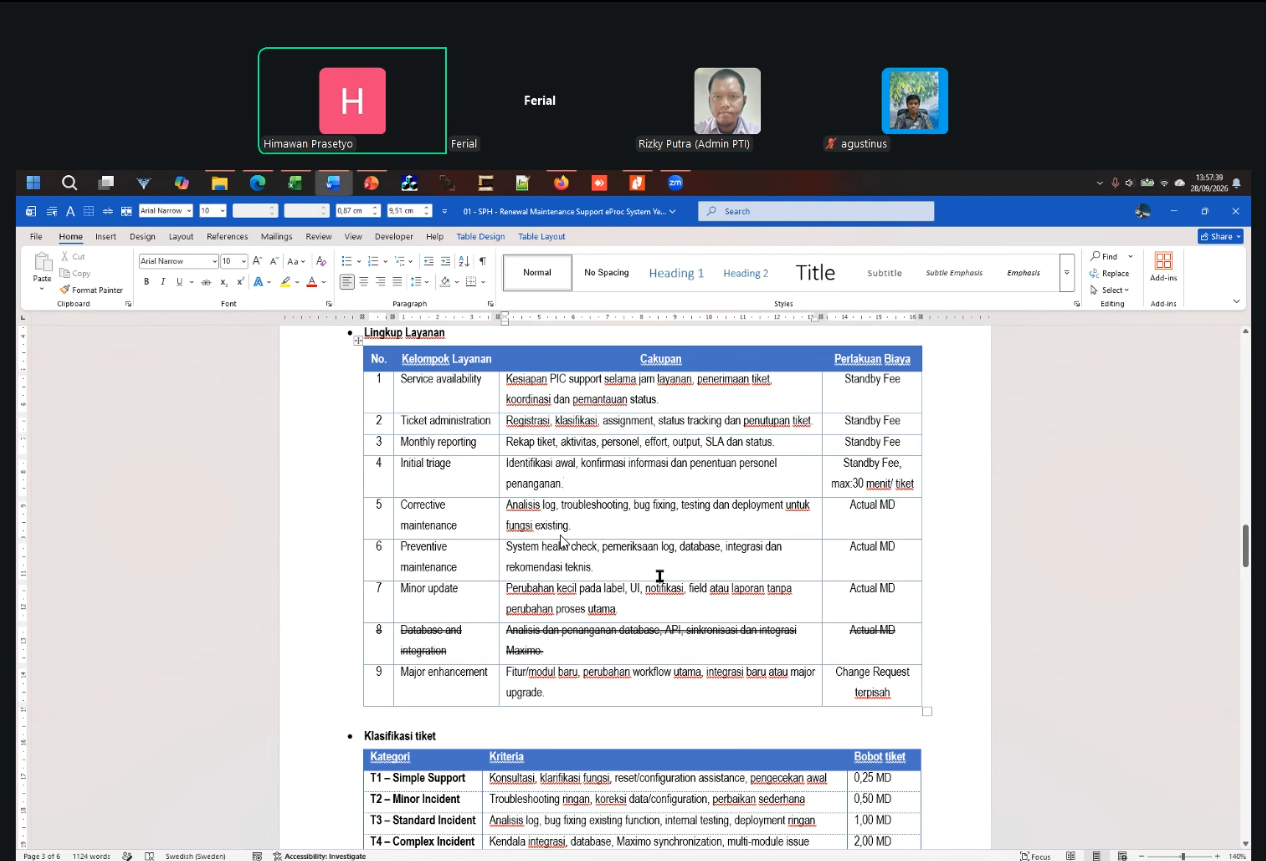
Task: Click the Clear All Formatting icon
Action: pos(321,261)
